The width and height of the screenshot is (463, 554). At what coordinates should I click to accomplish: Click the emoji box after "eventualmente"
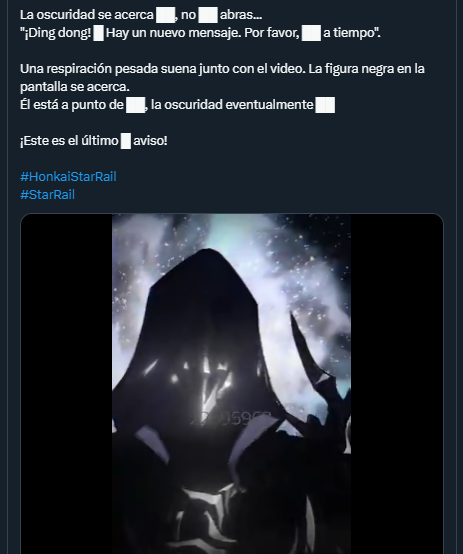coord(325,105)
